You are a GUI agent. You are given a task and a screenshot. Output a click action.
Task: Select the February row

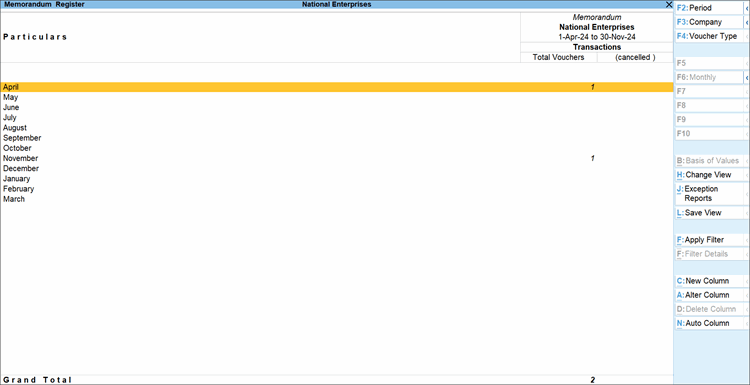(x=337, y=189)
